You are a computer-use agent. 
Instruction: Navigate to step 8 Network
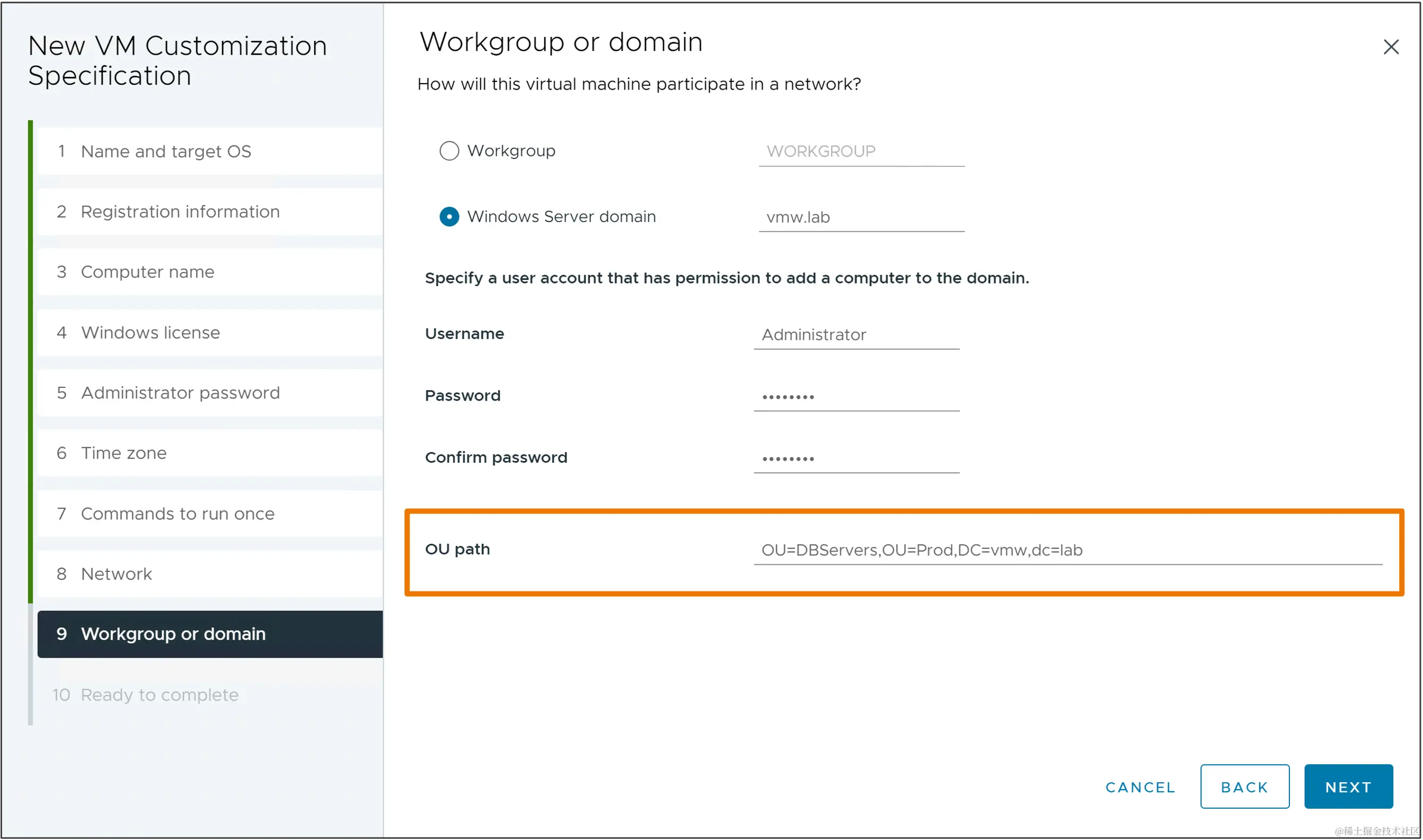coord(116,574)
